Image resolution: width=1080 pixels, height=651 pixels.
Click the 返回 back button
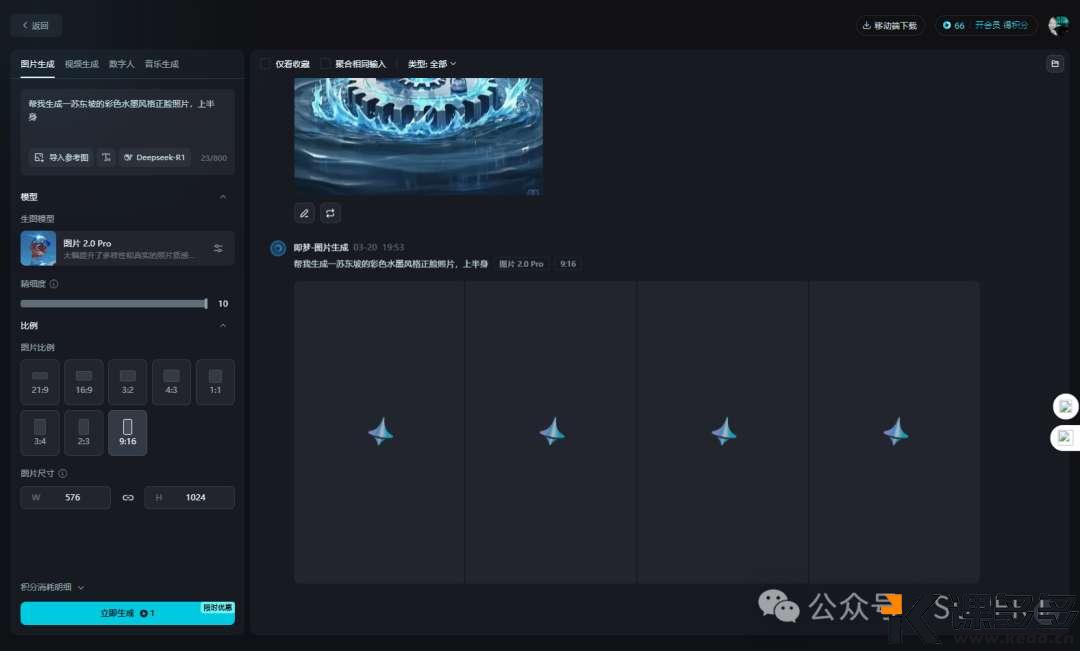(x=36, y=26)
